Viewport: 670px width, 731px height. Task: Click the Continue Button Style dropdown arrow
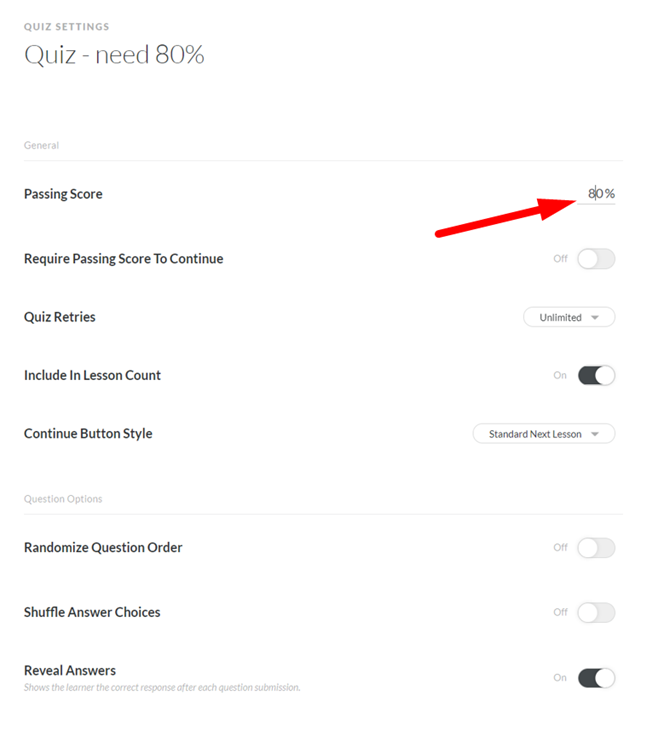[594, 434]
